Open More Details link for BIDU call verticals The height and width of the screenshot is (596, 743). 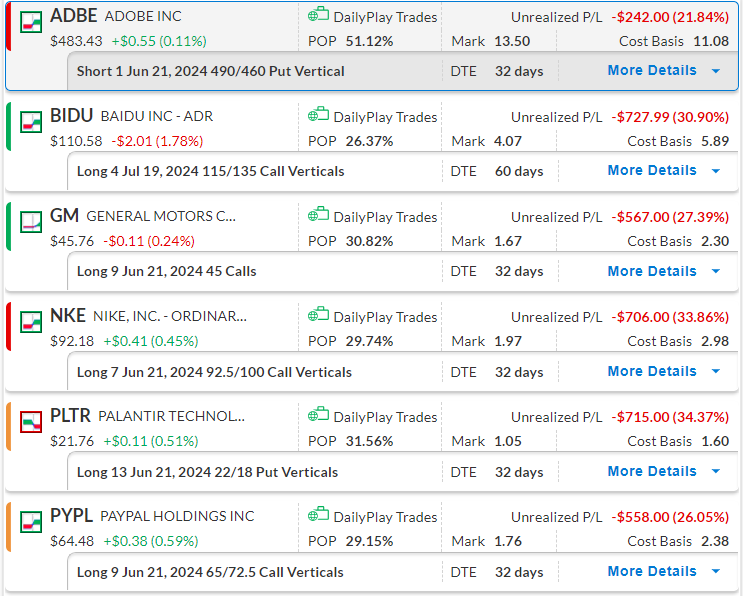(x=652, y=171)
